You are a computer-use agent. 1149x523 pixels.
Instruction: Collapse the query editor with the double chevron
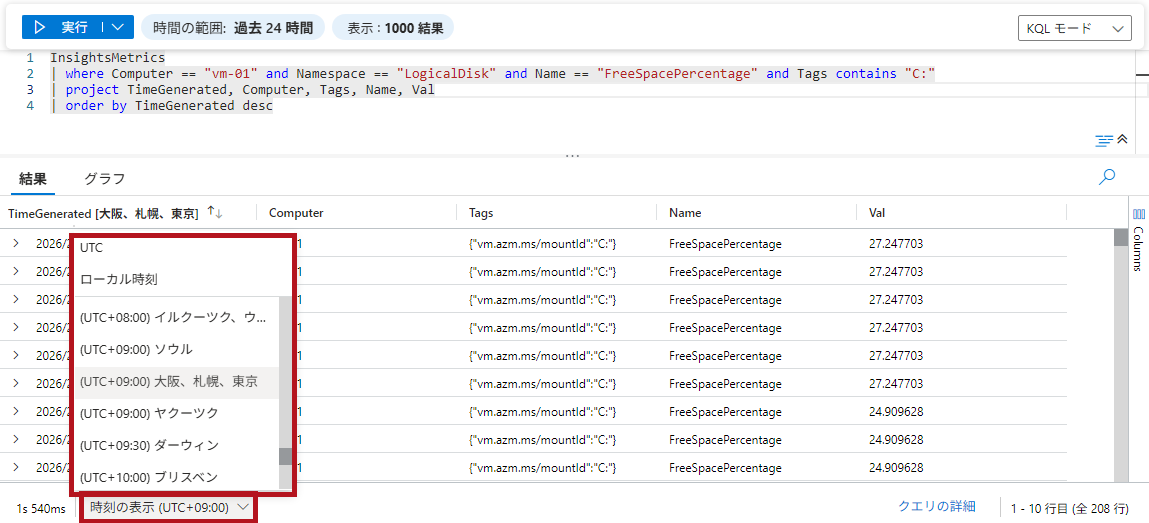pos(1122,140)
